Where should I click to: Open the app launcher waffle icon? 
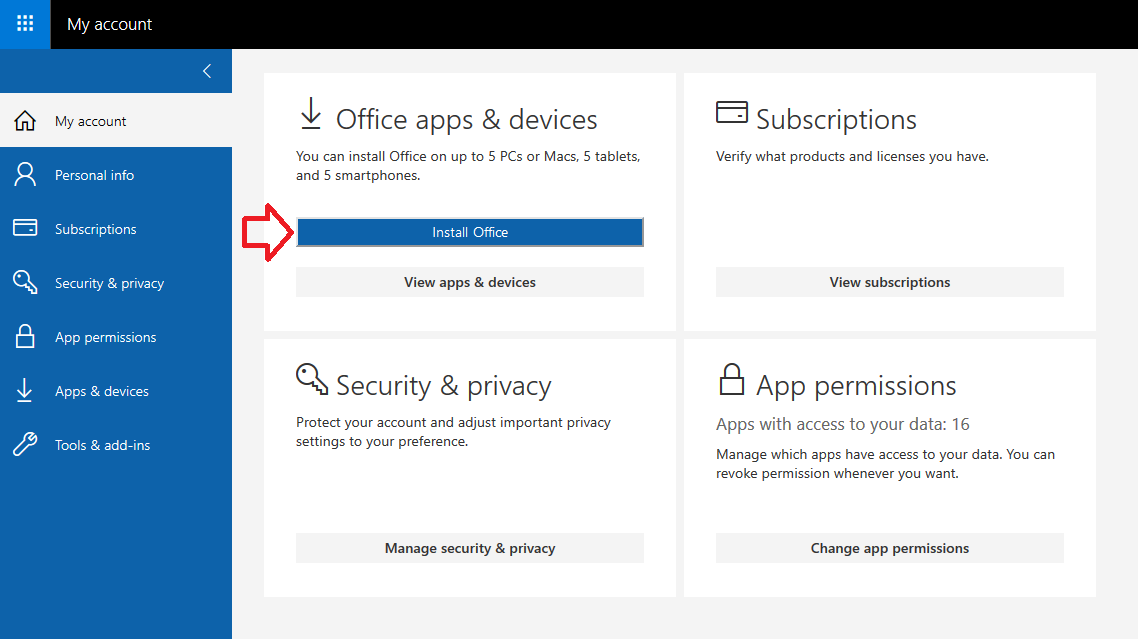[25, 24]
